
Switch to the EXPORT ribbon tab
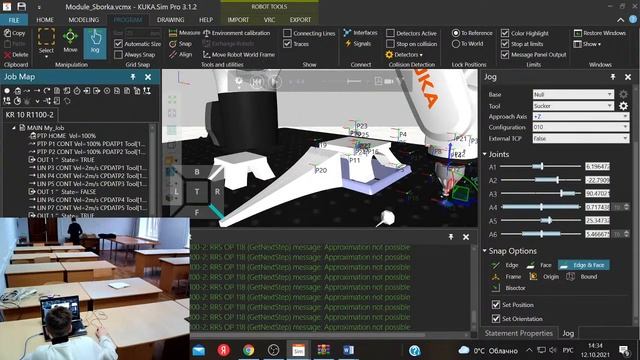tap(300, 20)
